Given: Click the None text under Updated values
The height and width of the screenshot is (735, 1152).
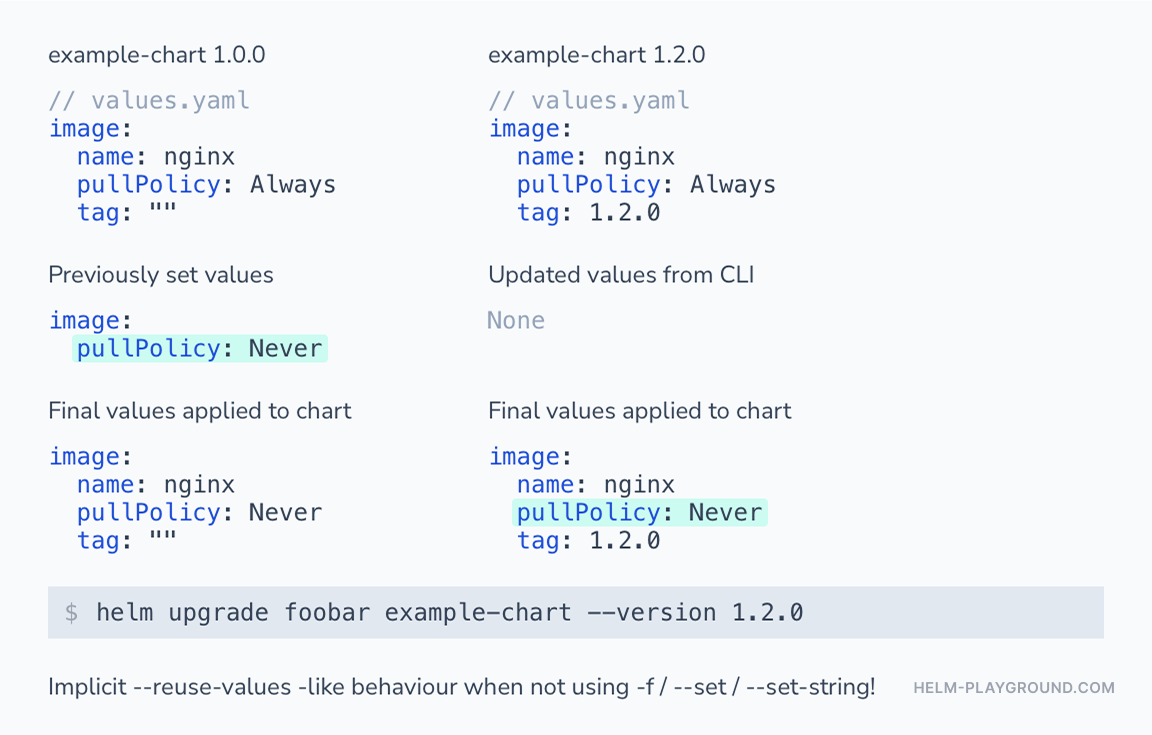Looking at the screenshot, I should point(516,320).
